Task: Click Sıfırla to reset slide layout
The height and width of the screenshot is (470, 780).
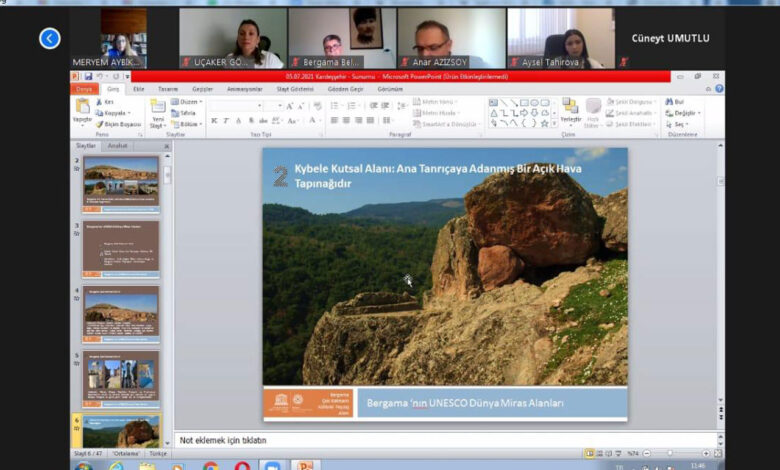Action: pyautogui.click(x=184, y=113)
